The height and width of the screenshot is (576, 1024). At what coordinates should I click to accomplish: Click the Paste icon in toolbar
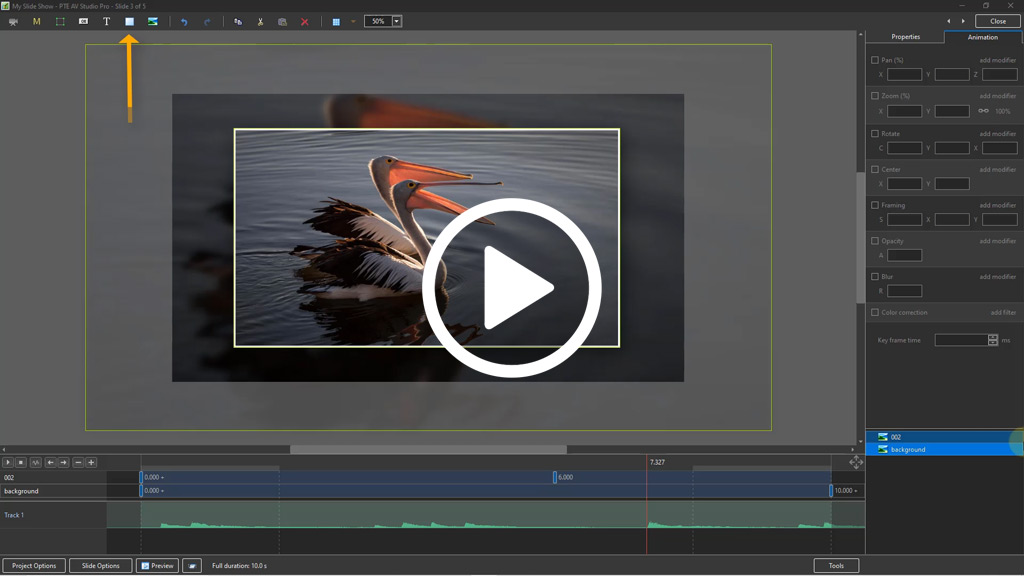click(282, 22)
